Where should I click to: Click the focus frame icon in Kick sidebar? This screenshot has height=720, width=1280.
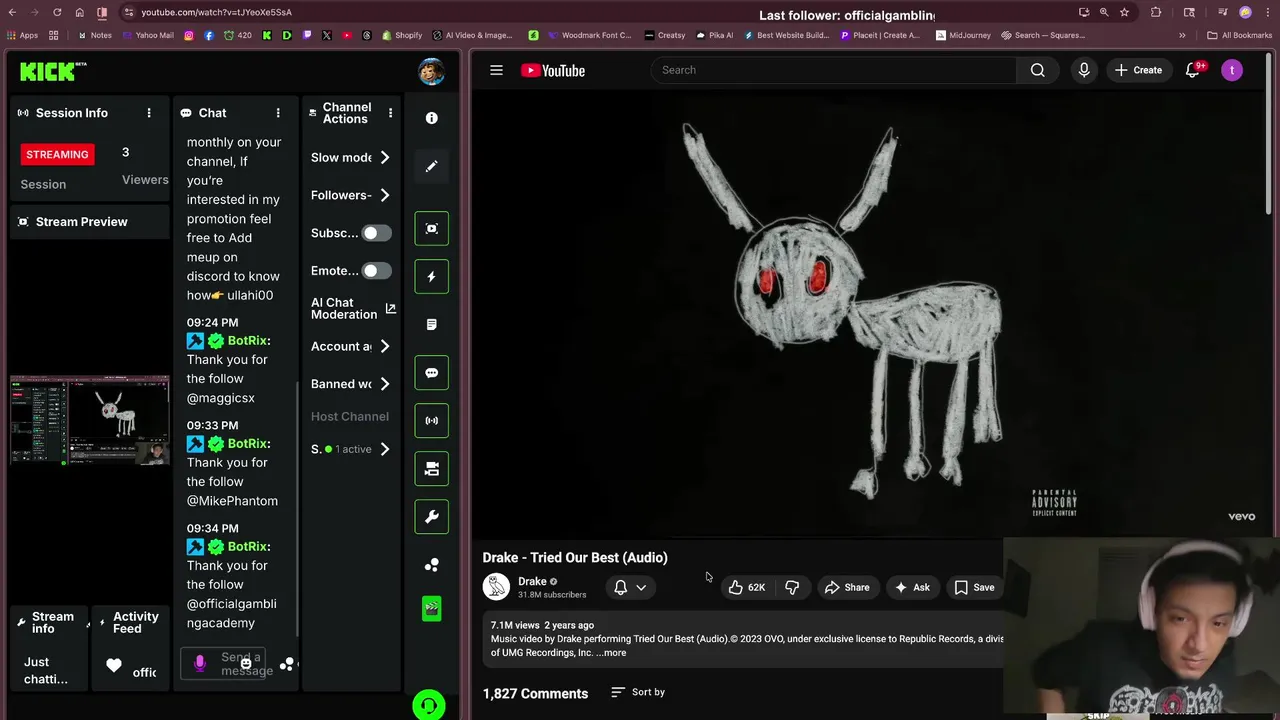point(432,228)
